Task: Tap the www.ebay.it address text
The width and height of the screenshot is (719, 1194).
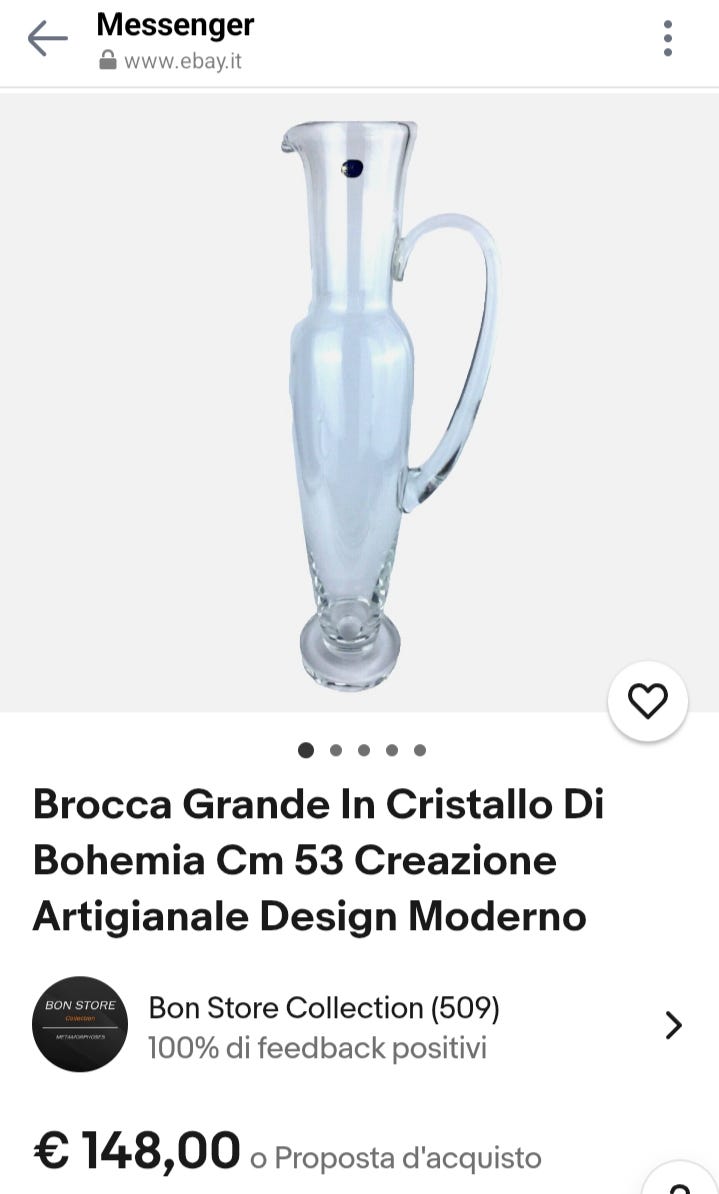Action: (183, 61)
